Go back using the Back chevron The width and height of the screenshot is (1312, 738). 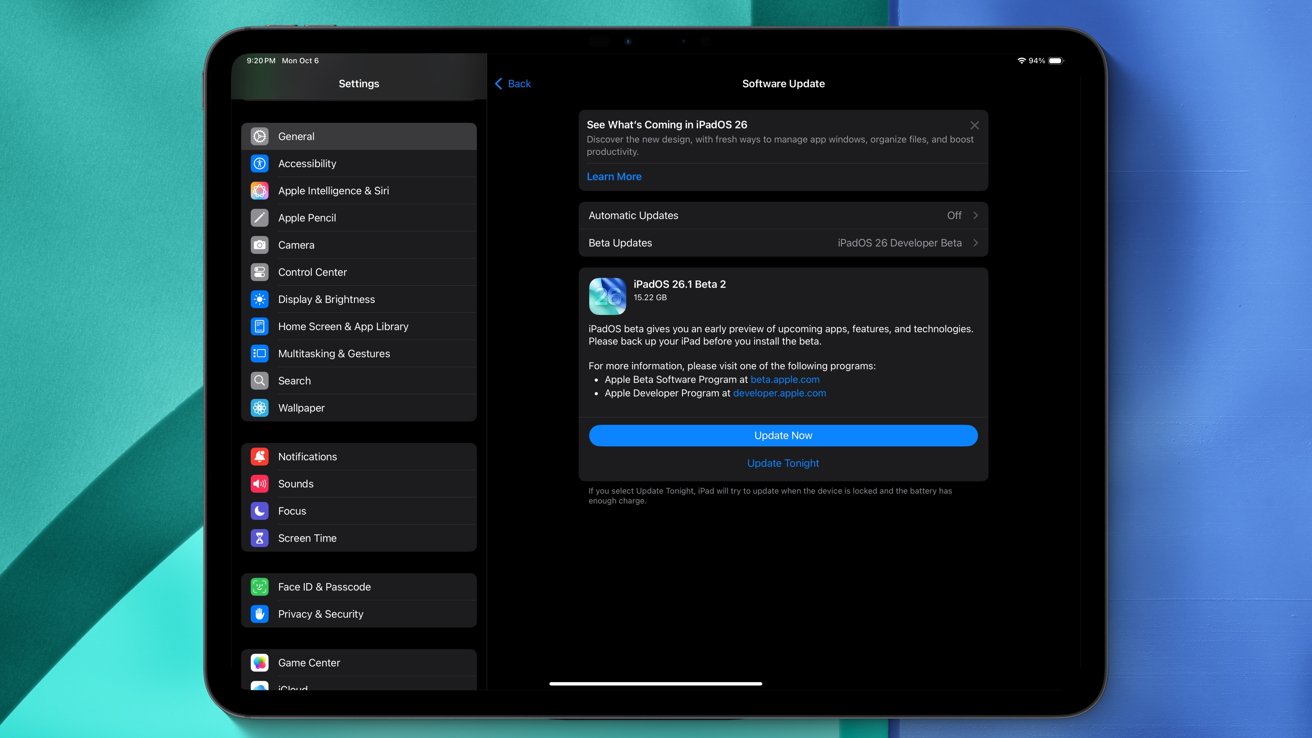tap(499, 84)
